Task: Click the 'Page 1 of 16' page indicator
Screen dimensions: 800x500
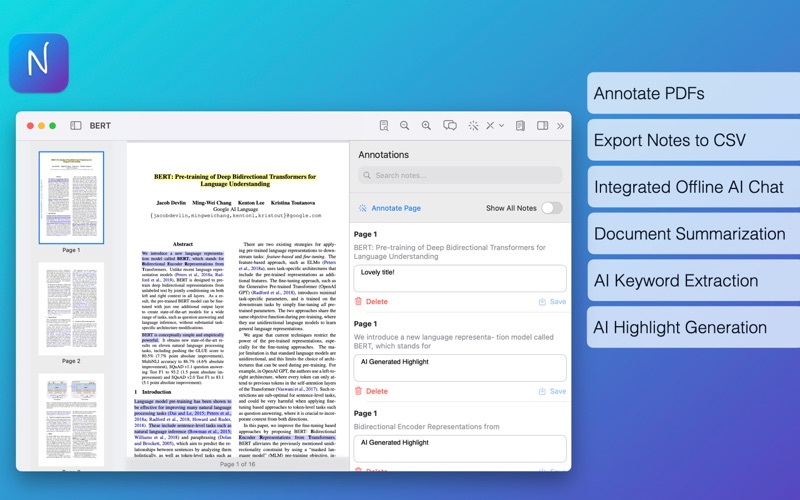Action: click(x=237, y=464)
